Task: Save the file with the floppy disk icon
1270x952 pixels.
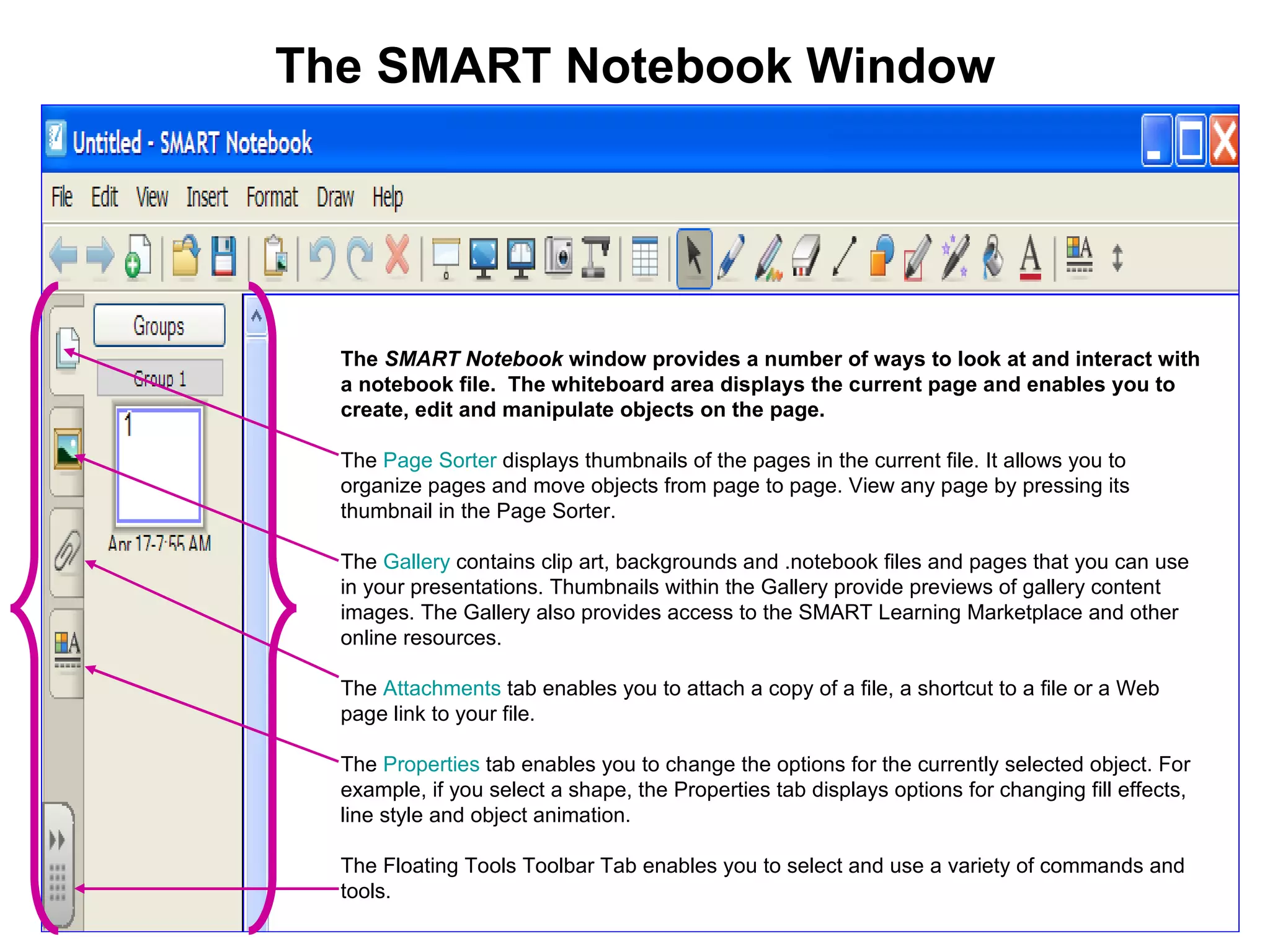Action: point(224,256)
